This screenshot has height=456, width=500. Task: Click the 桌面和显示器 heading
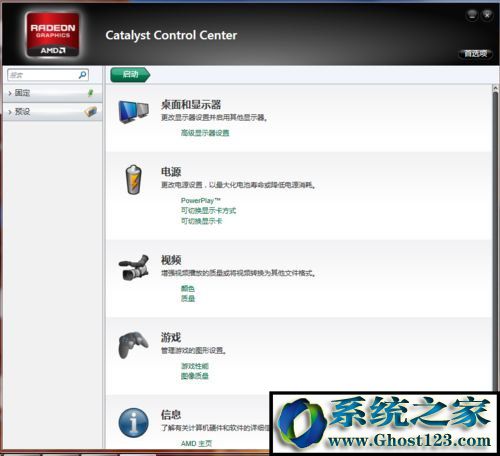191,105
